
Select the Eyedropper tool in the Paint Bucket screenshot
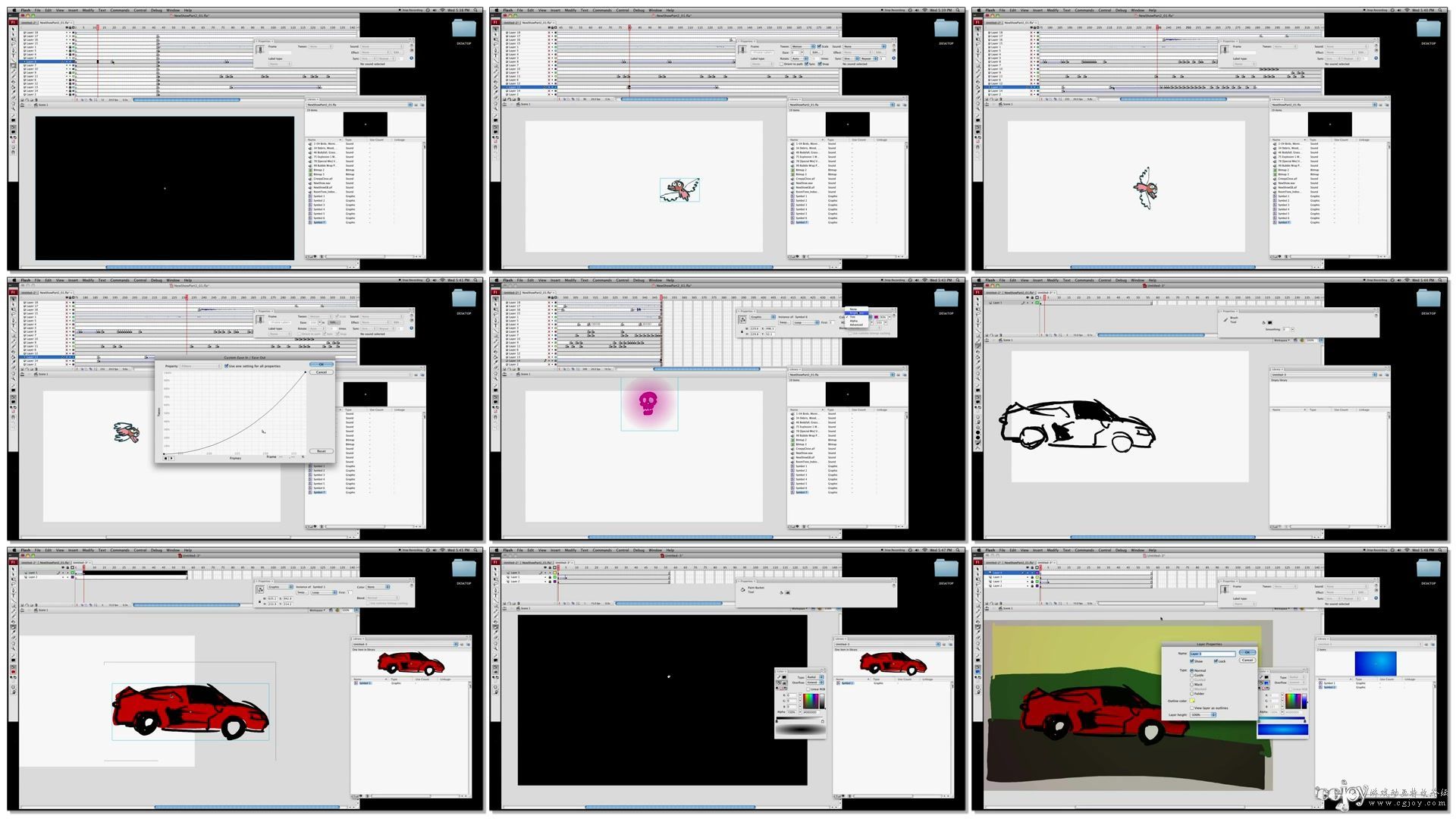click(x=495, y=632)
